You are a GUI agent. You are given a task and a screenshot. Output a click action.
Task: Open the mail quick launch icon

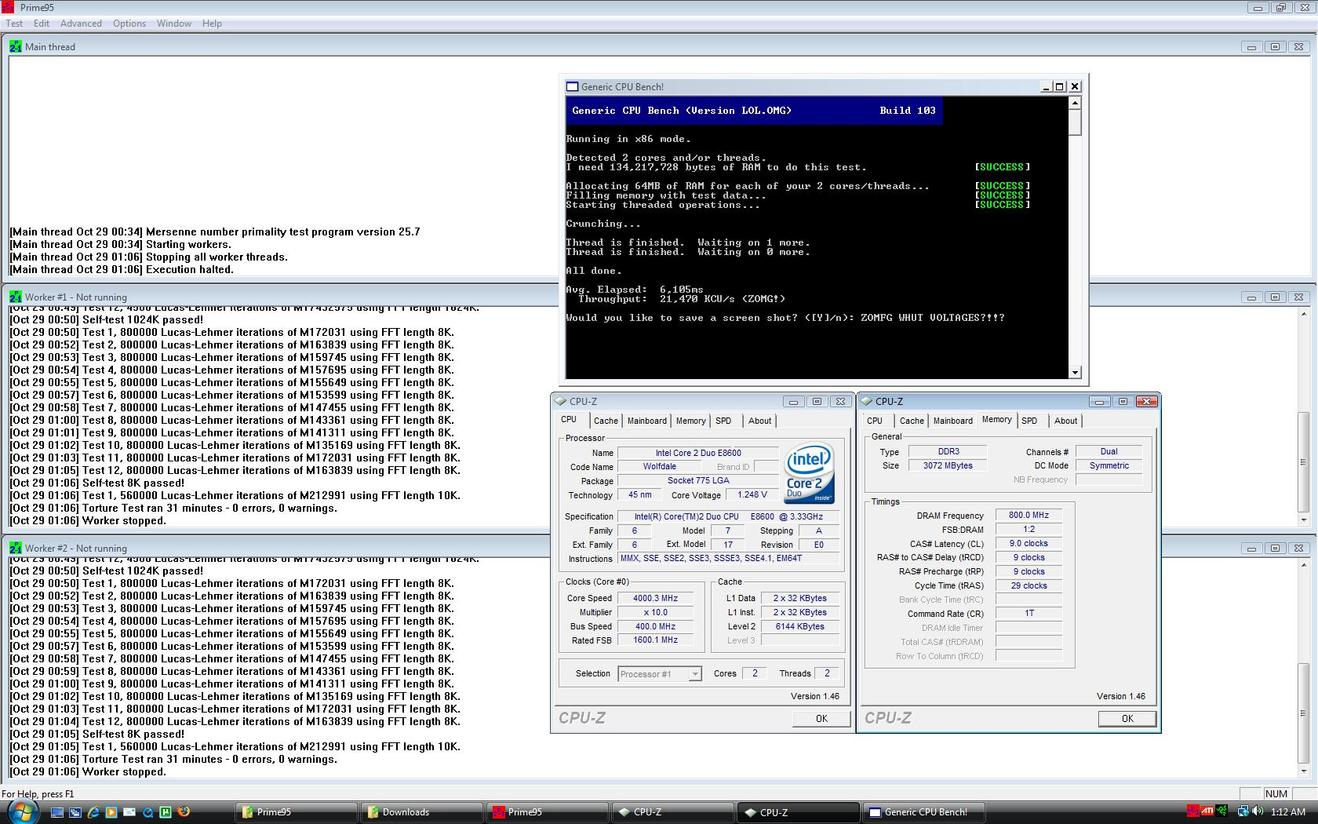point(129,812)
